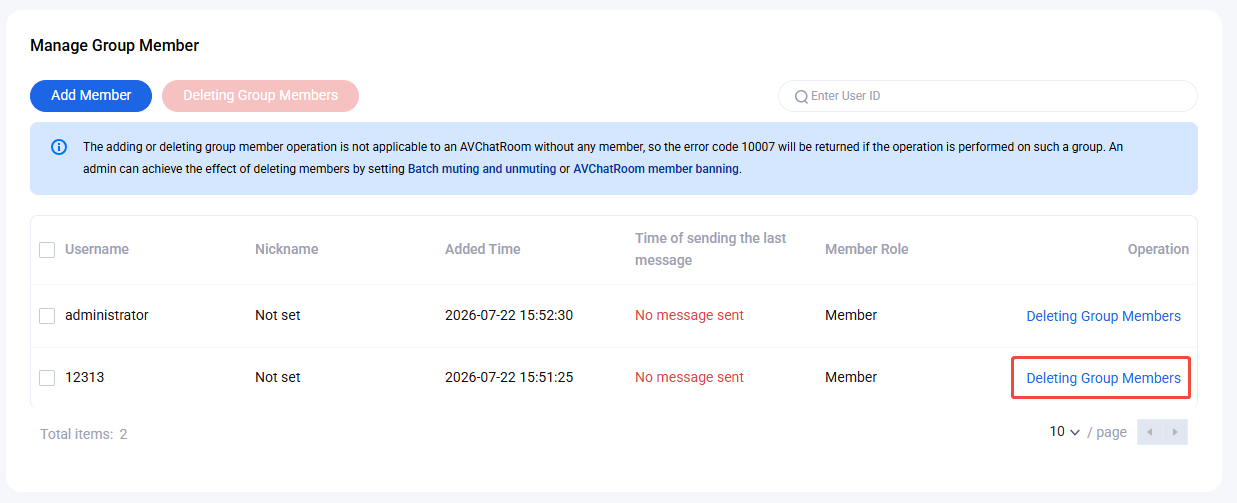The height and width of the screenshot is (503, 1237).
Task: Click the pink Deleting Group Members button
Action: pyautogui.click(x=260, y=96)
